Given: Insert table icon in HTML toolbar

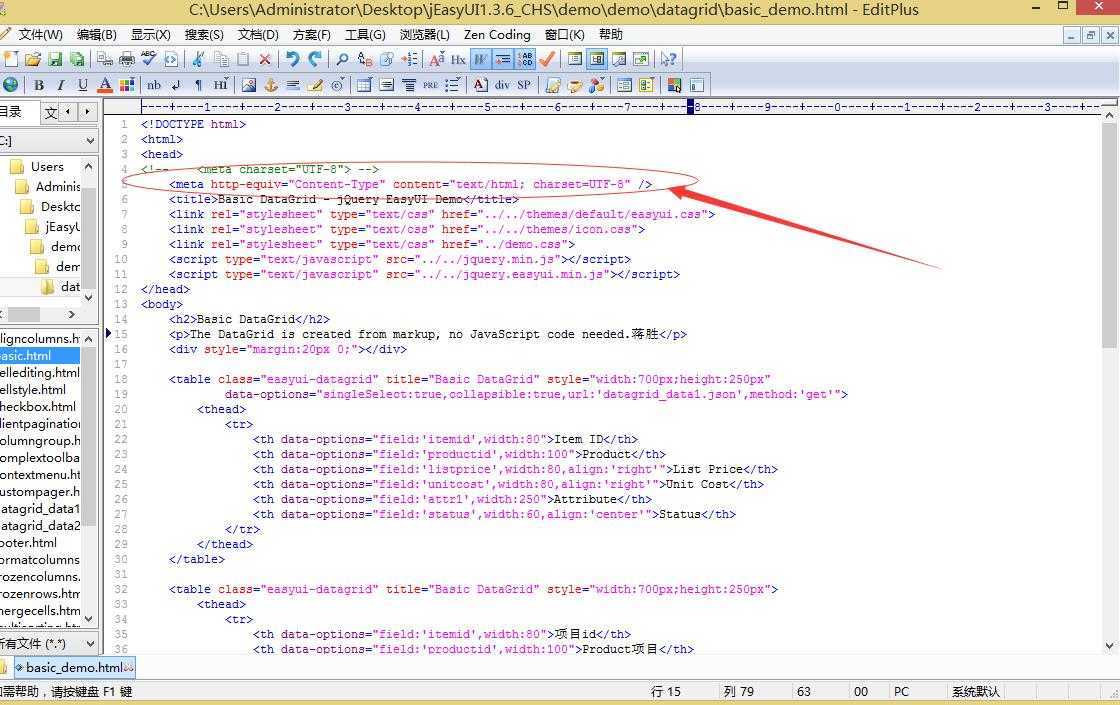Looking at the screenshot, I should coord(364,85).
